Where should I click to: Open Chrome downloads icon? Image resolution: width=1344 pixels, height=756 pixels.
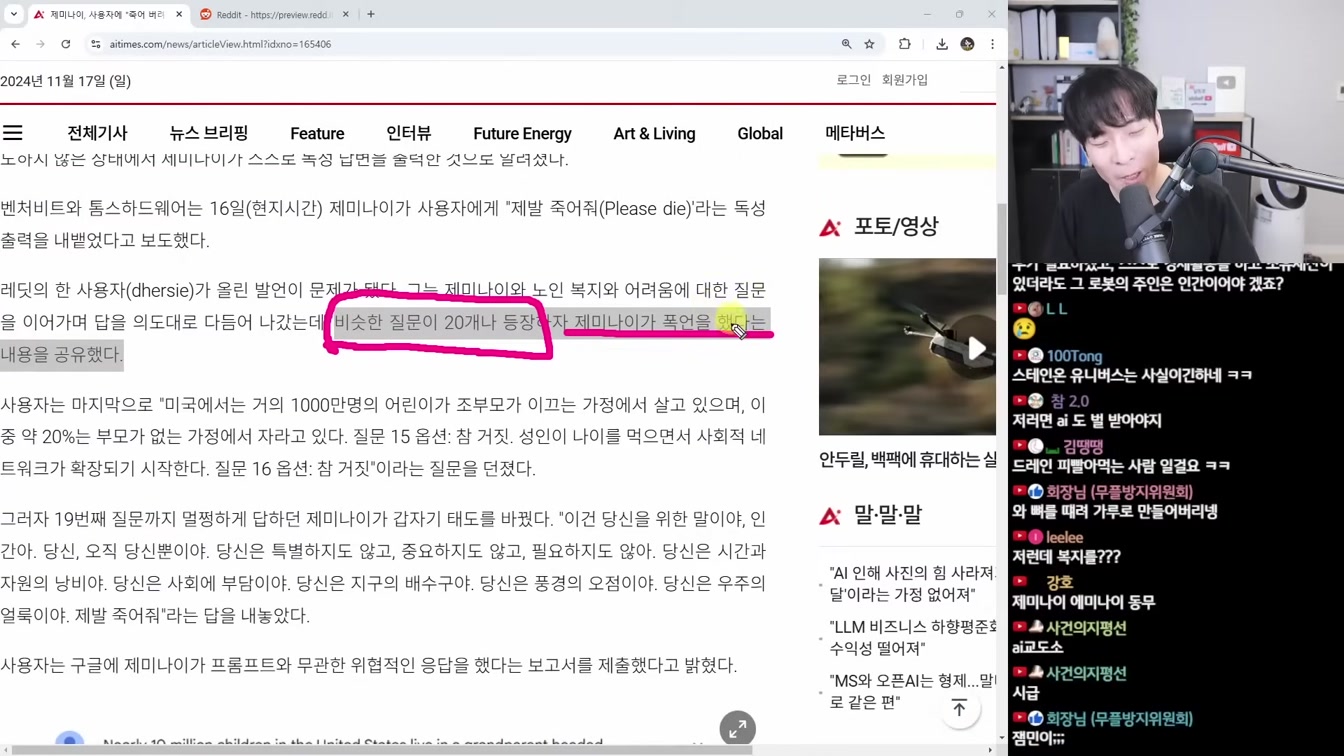click(942, 44)
